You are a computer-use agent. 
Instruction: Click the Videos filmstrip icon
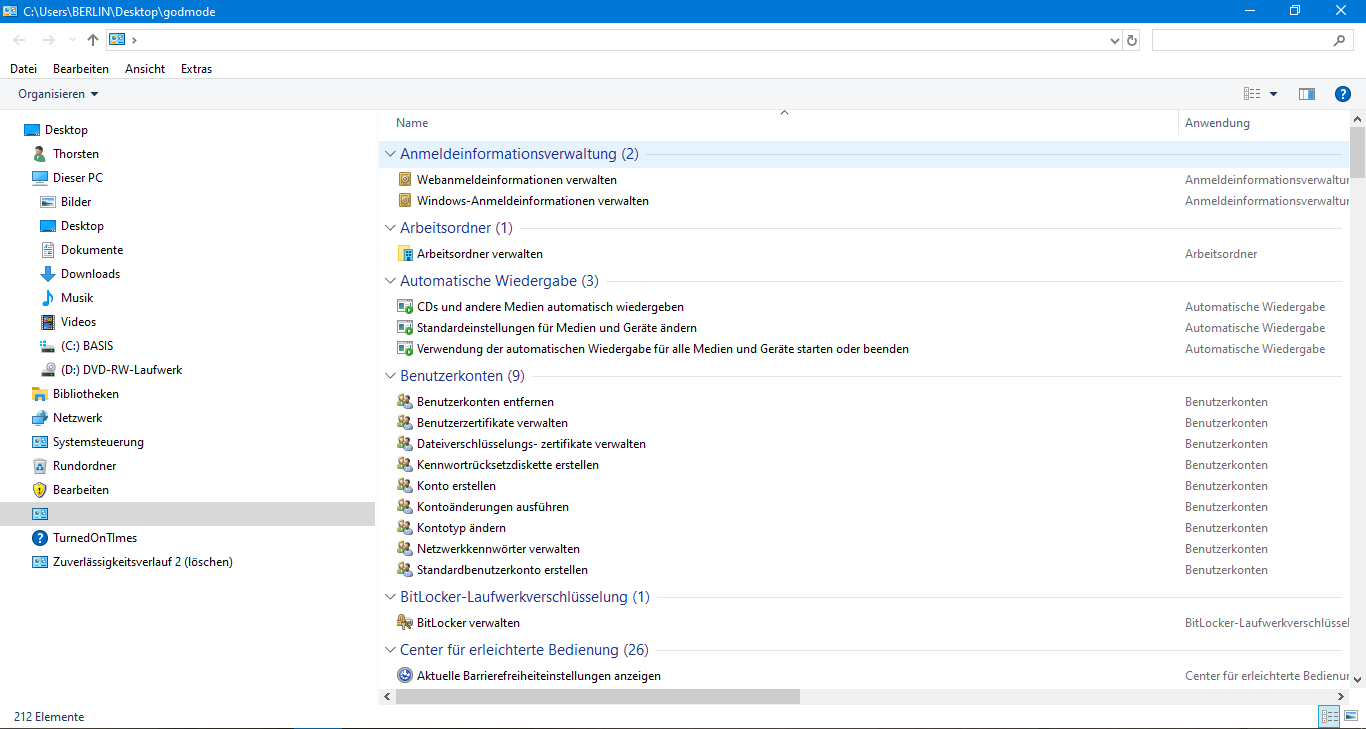[47, 322]
